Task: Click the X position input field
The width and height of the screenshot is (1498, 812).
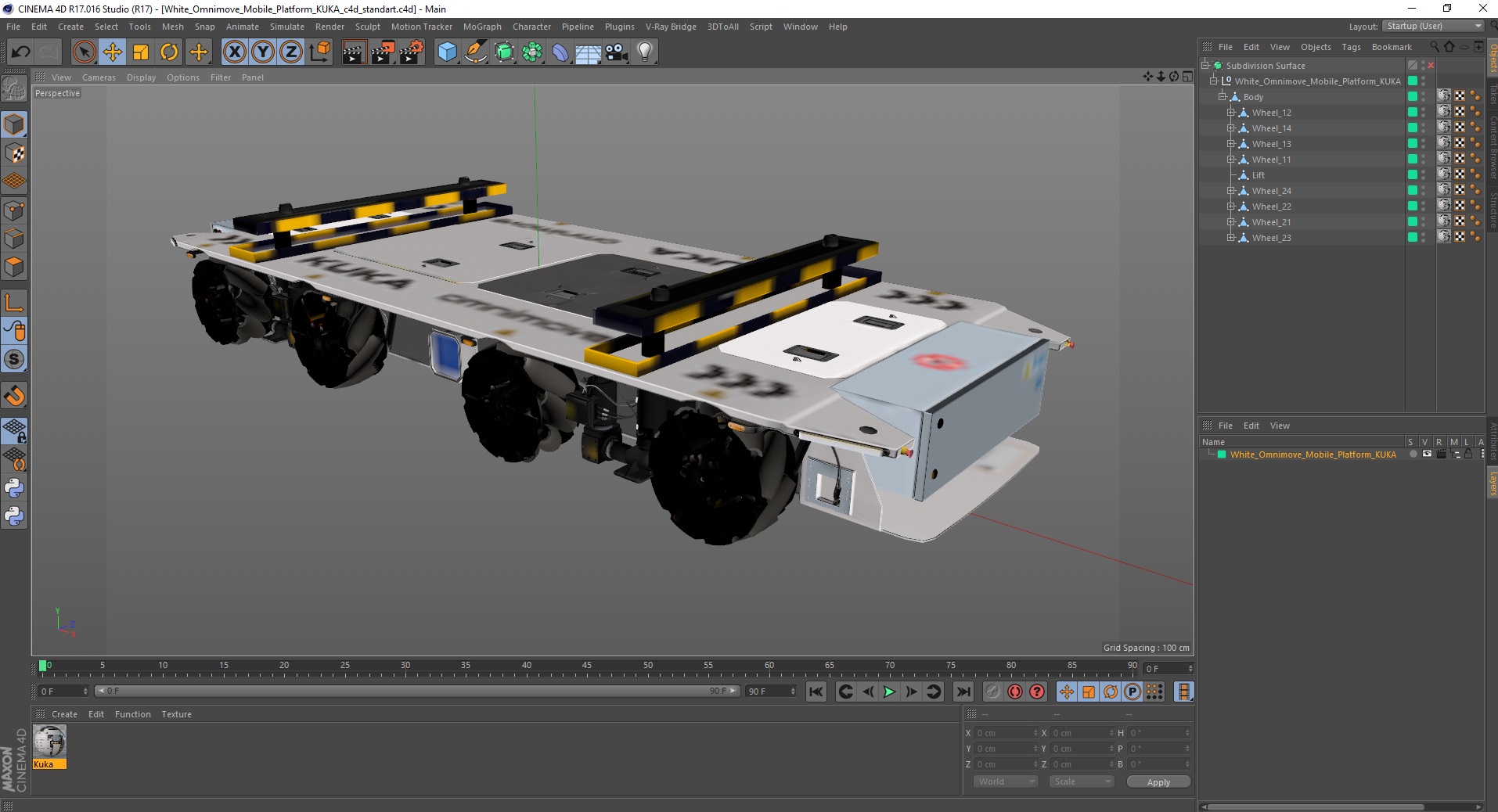Action: 1006,733
